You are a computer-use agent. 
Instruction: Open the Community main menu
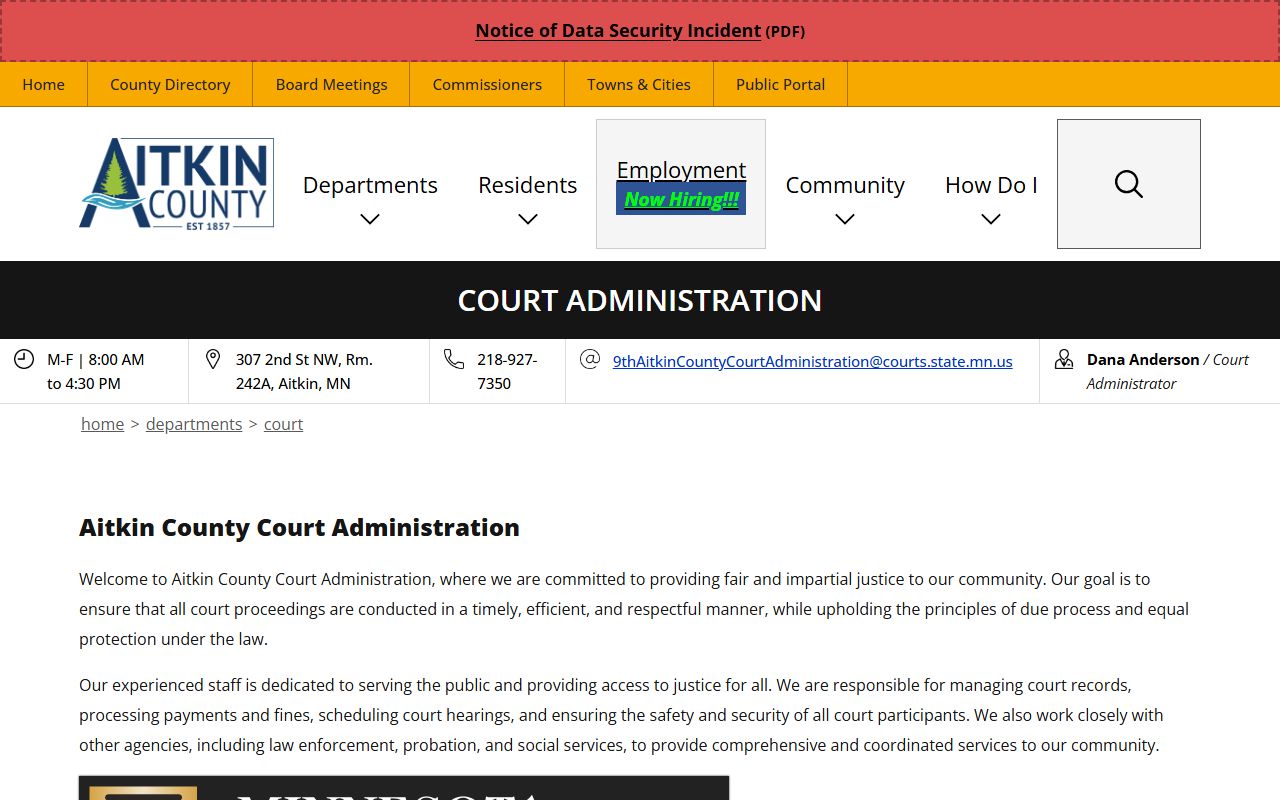point(845,185)
